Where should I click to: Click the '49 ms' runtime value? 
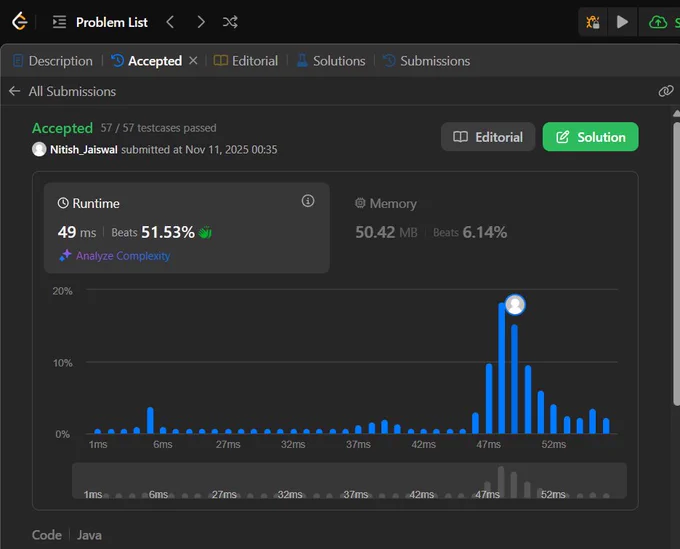[77, 232]
